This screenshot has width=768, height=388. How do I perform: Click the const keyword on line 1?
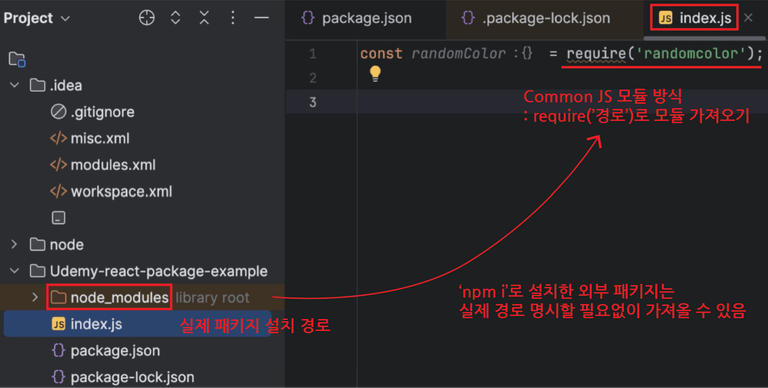[x=381, y=53]
